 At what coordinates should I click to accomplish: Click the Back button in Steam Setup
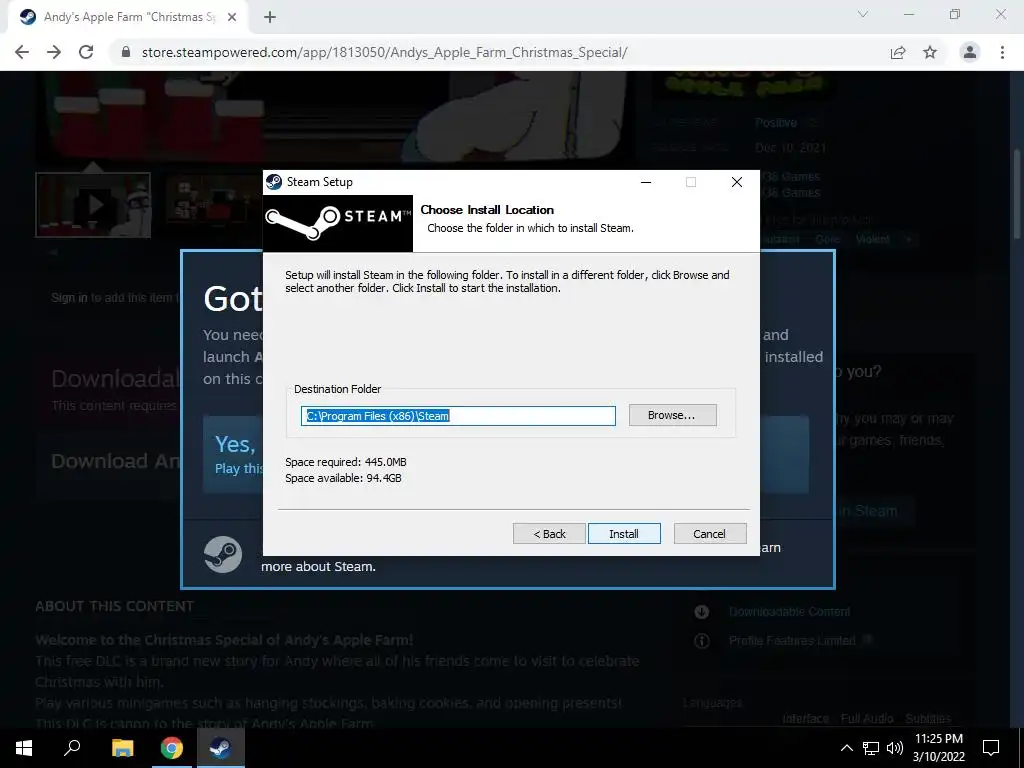point(549,534)
